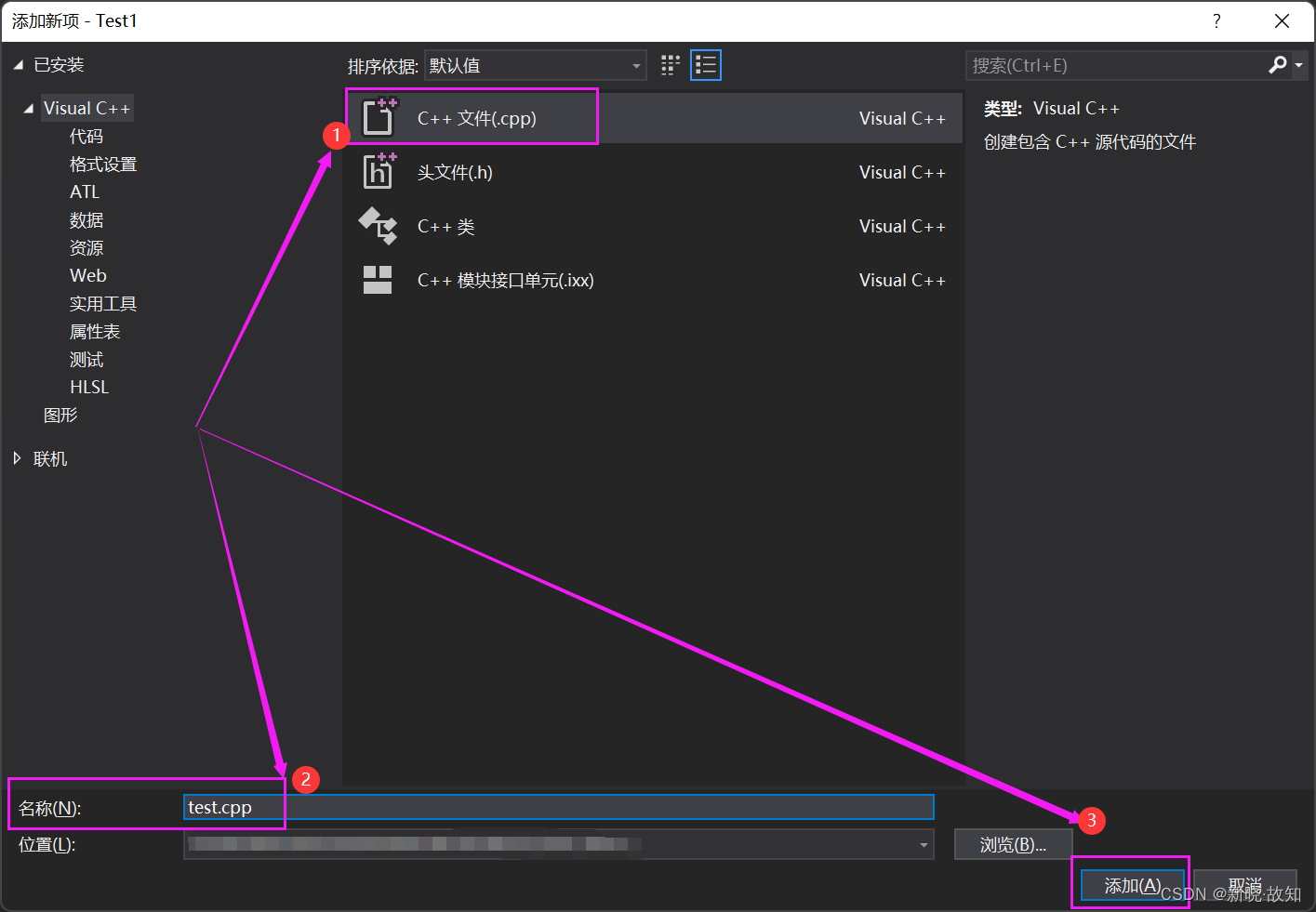
Task: Expand the 联机 section
Action: 17,458
